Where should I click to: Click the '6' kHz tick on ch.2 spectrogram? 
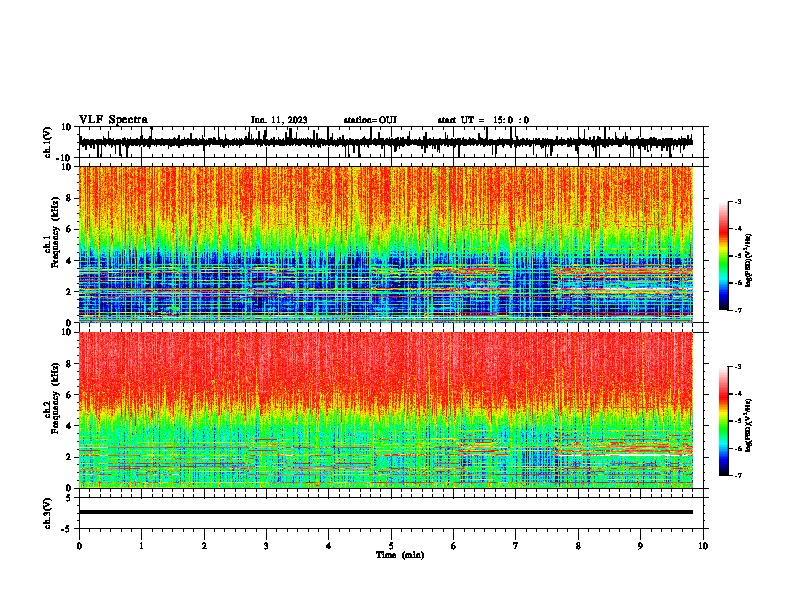(69, 395)
